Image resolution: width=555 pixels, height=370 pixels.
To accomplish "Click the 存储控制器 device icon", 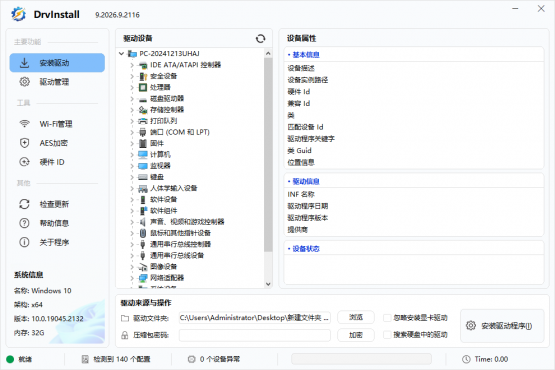I will coord(143,110).
